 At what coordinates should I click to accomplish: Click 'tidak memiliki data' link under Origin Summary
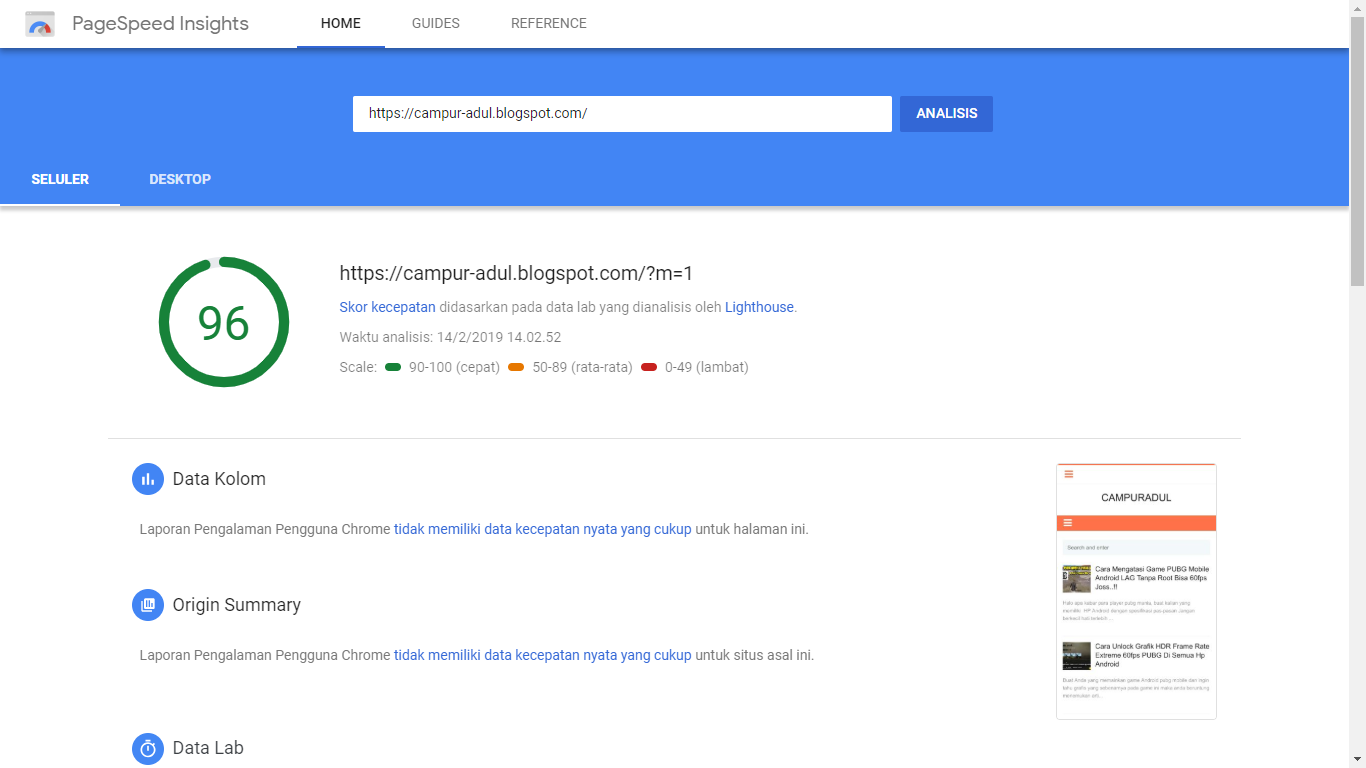543,655
